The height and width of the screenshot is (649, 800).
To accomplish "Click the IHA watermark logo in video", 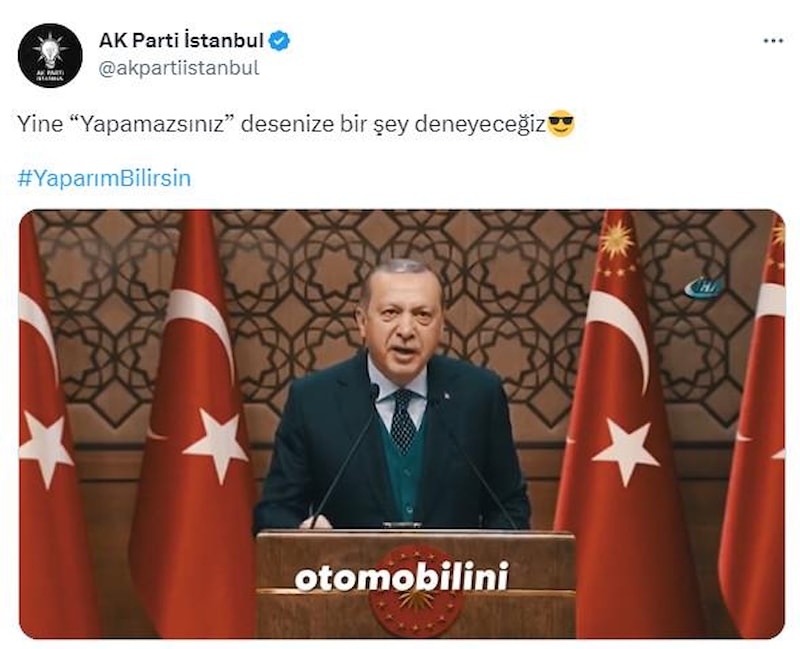I will tap(704, 288).
